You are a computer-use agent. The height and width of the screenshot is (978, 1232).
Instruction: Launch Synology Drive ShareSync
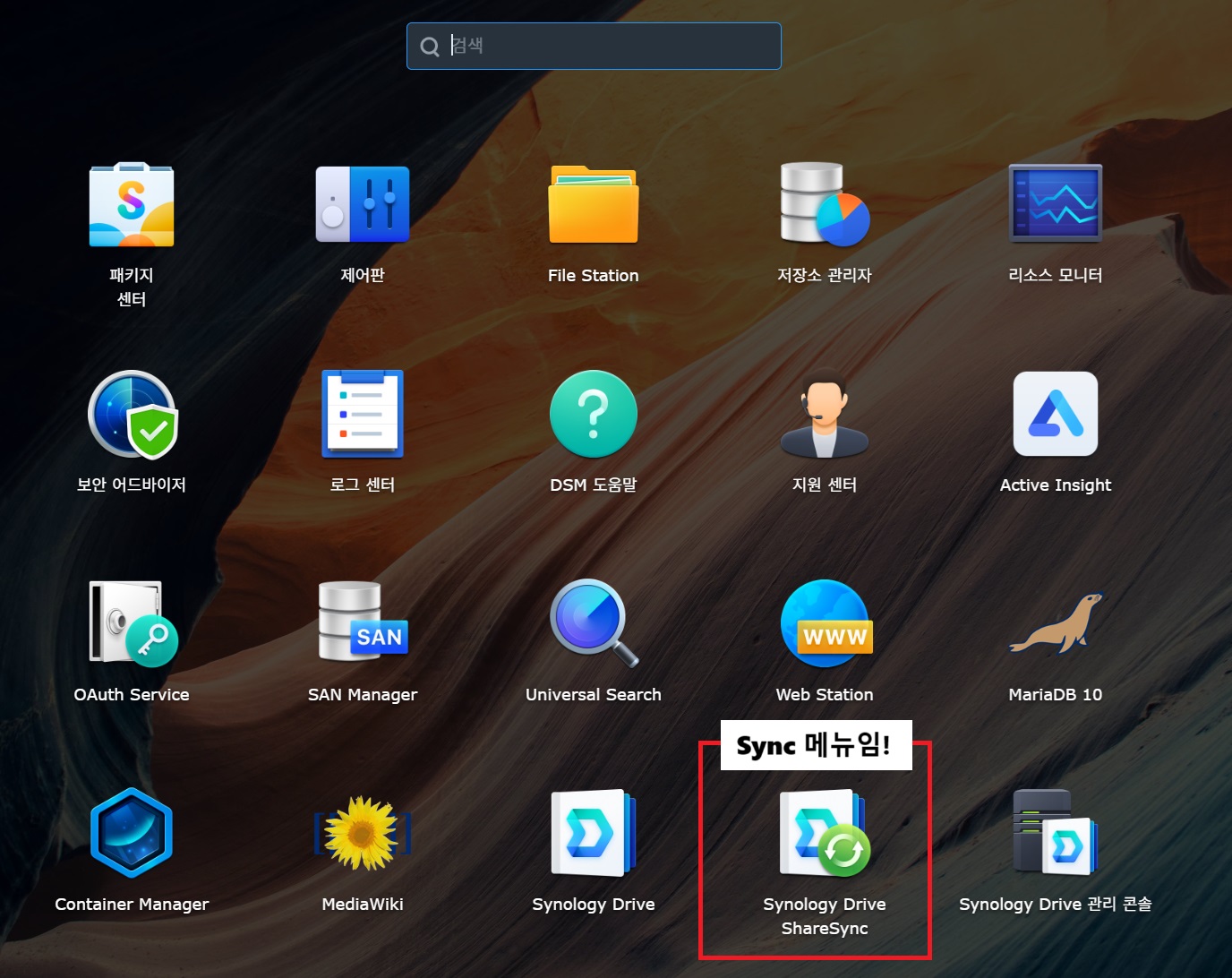824,834
